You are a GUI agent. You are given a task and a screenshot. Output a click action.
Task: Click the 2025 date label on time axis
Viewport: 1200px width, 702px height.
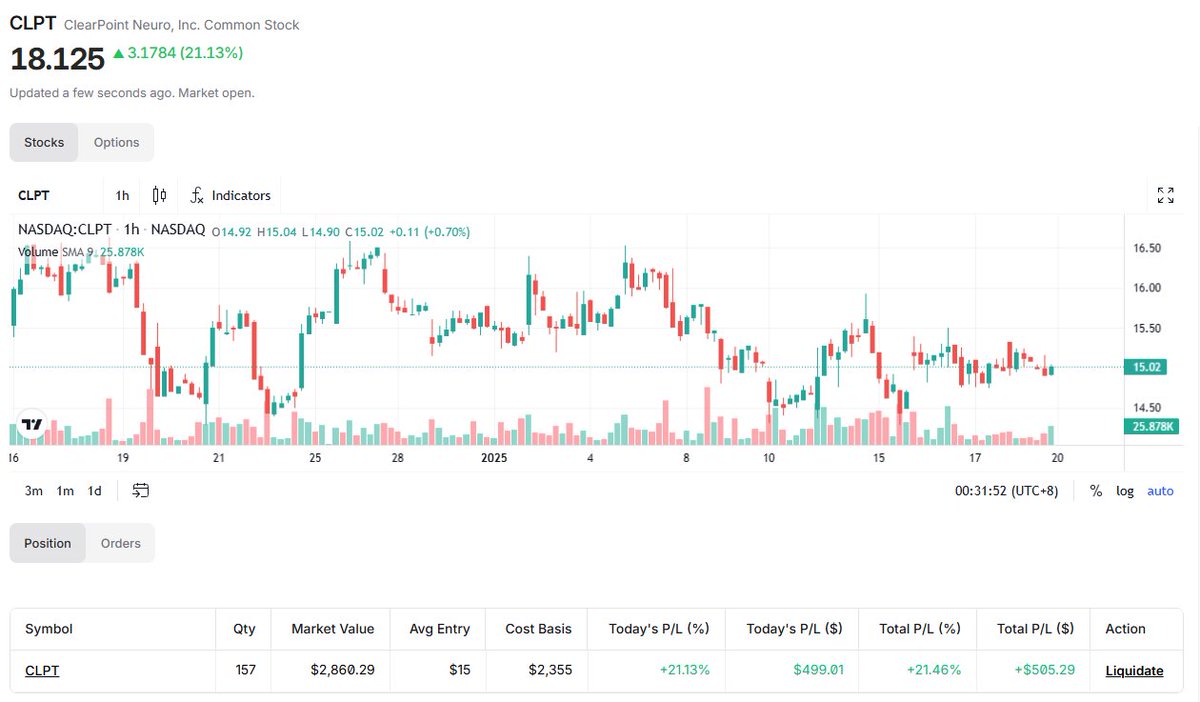pyautogui.click(x=495, y=458)
